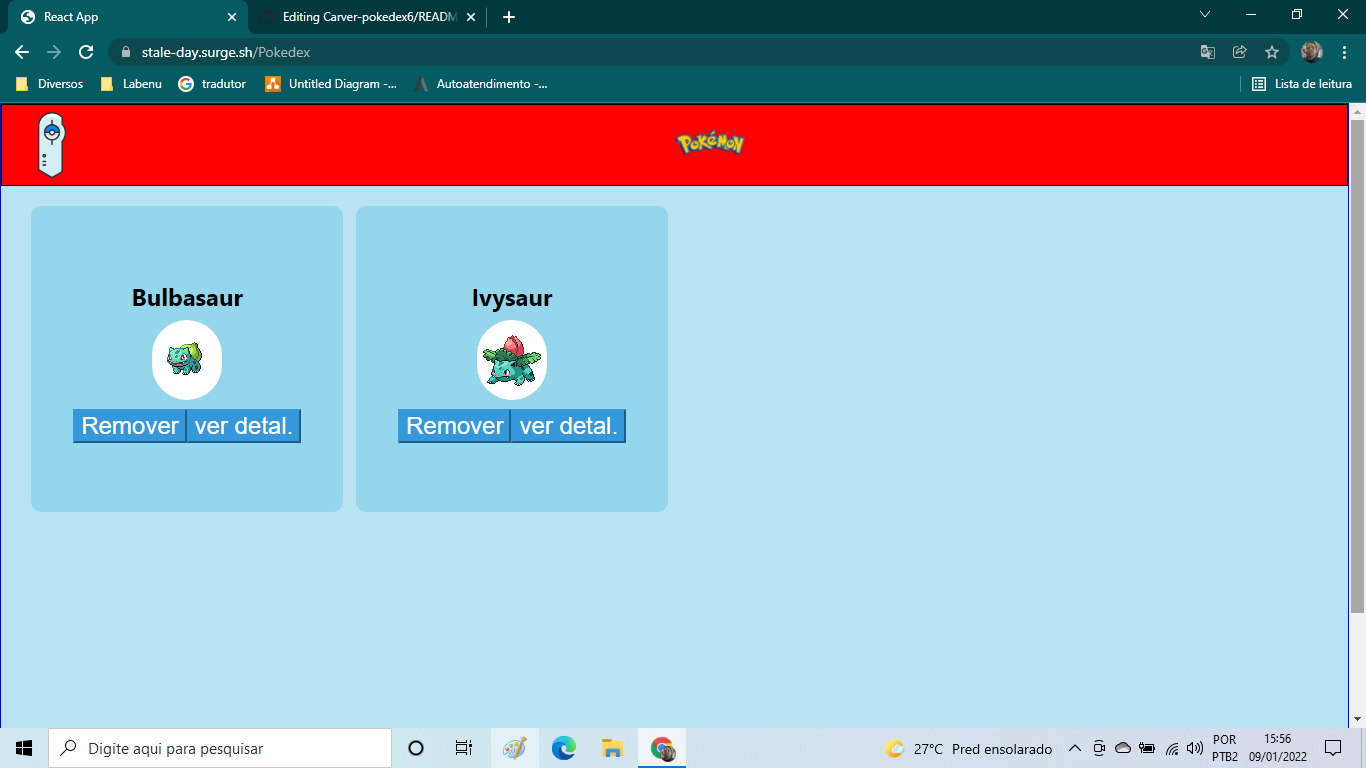The width and height of the screenshot is (1366, 768).
Task: Launch Microsoft Edge from the taskbar
Action: coord(564,748)
